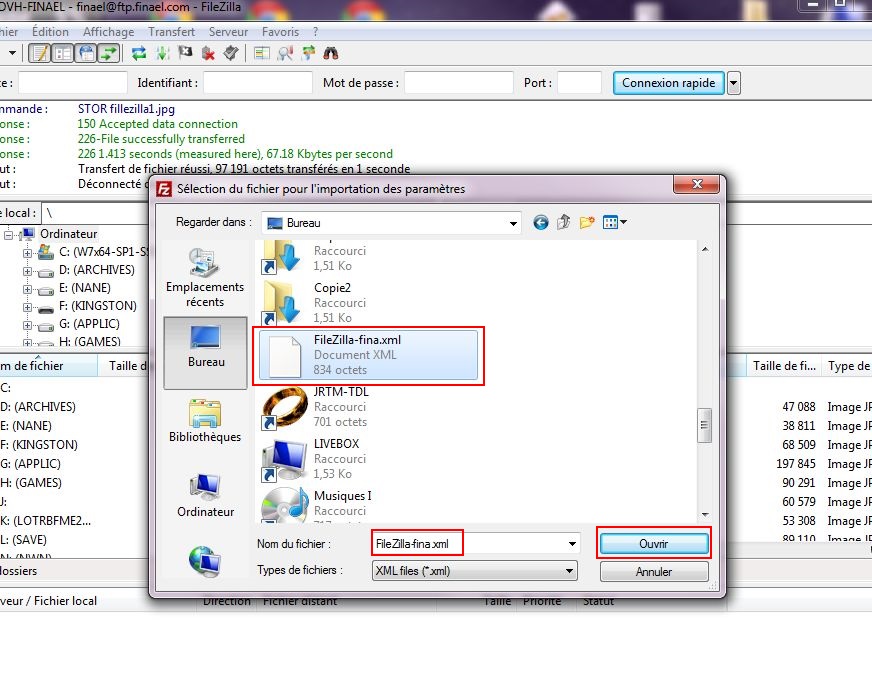The height and width of the screenshot is (696, 872).
Task: Toggle the transfer queue display icon
Action: [x=109, y=53]
